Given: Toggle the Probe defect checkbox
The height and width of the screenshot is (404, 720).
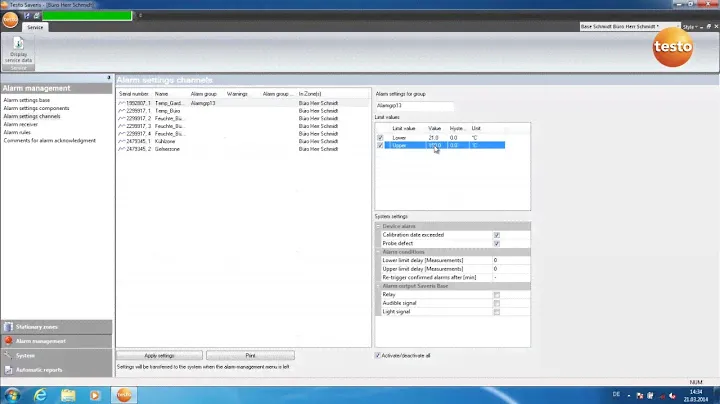Looking at the screenshot, I should (496, 243).
